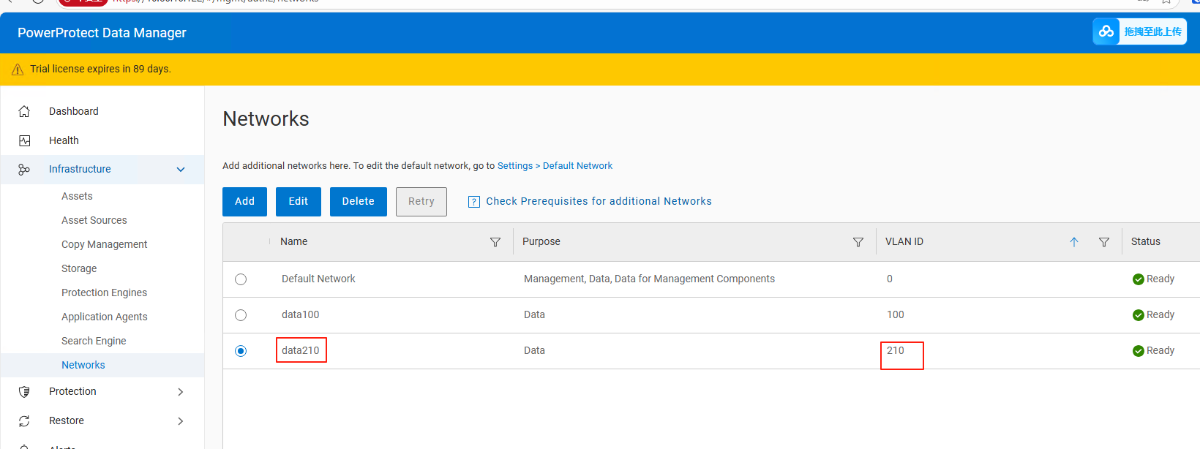
Task: Sort by VLAN ID ascending arrow
Action: [1074, 242]
